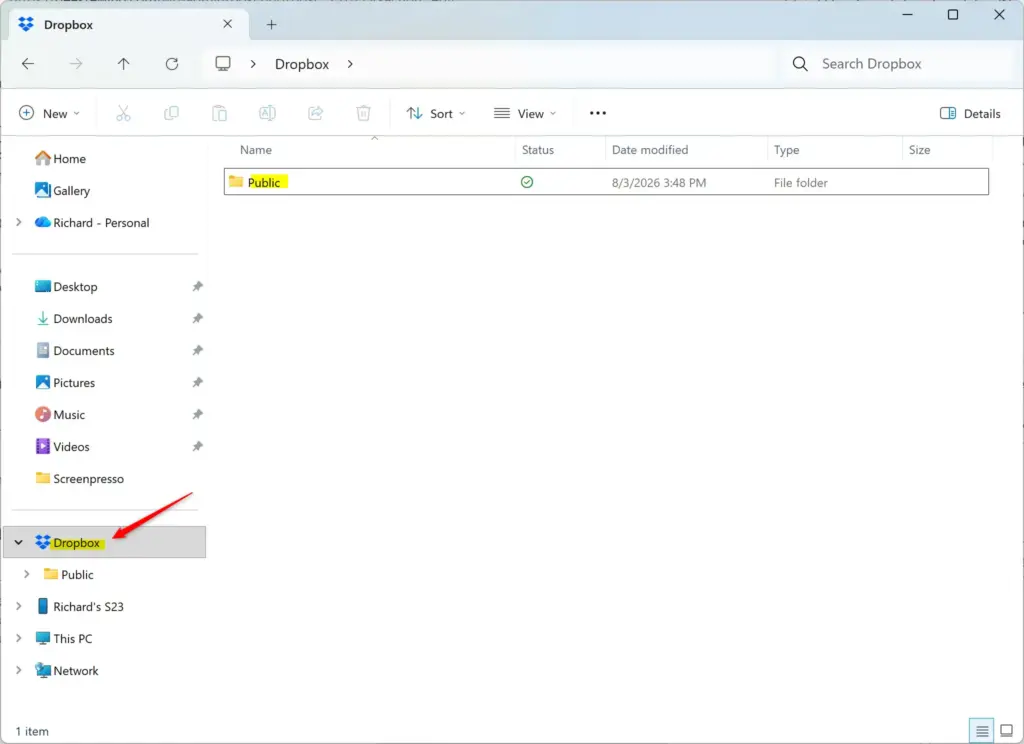Click the pin icon beside Videos
The height and width of the screenshot is (744, 1024).
coord(197,446)
